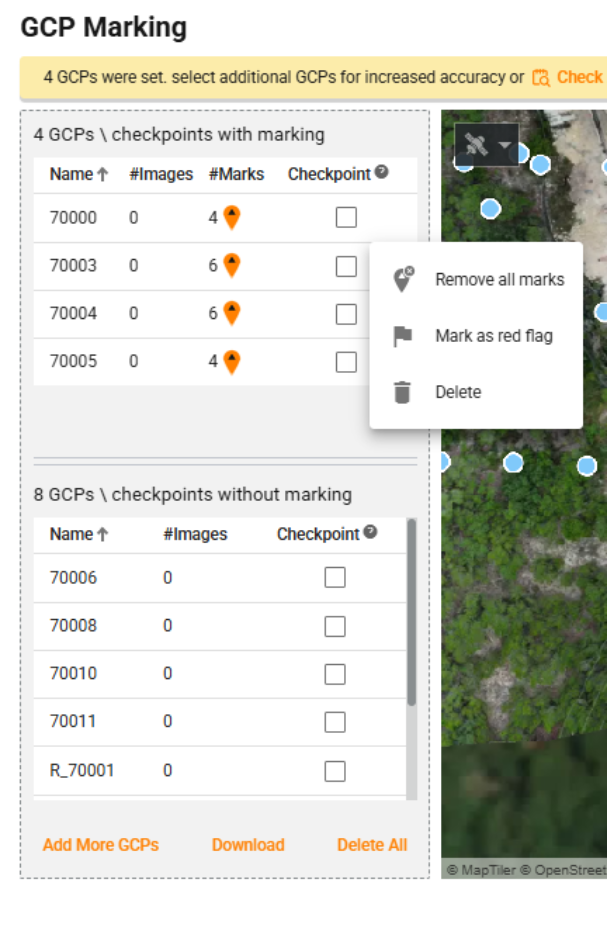Viewport: 607px width, 936px height.
Task: Click the marks pin icon for GCP 70003
Action: coord(231,265)
